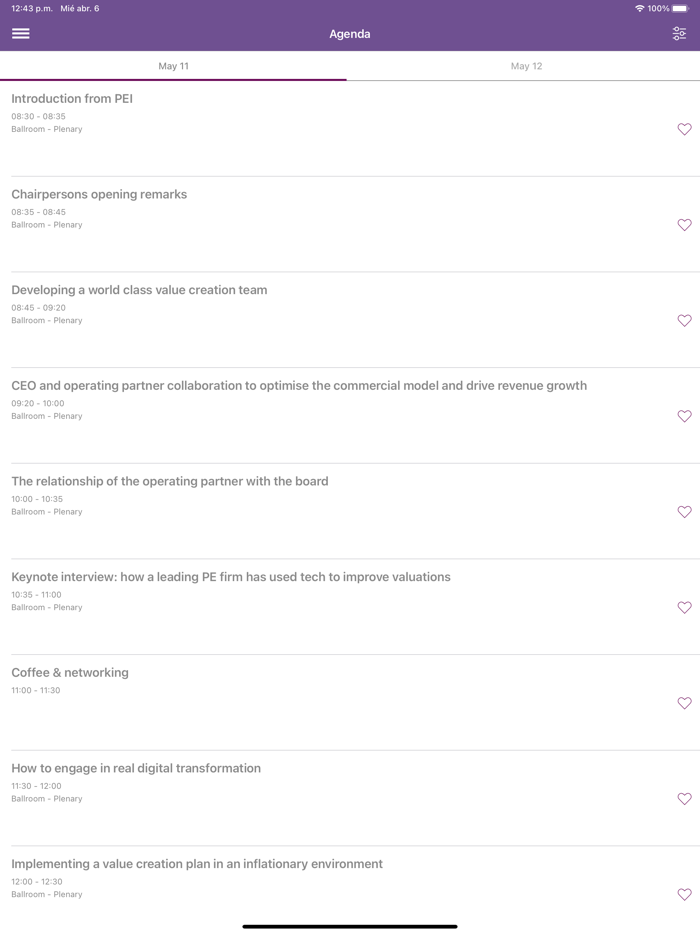This screenshot has height=934, width=700.
Task: Favorite the Introduction from PEI session
Action: [684, 129]
